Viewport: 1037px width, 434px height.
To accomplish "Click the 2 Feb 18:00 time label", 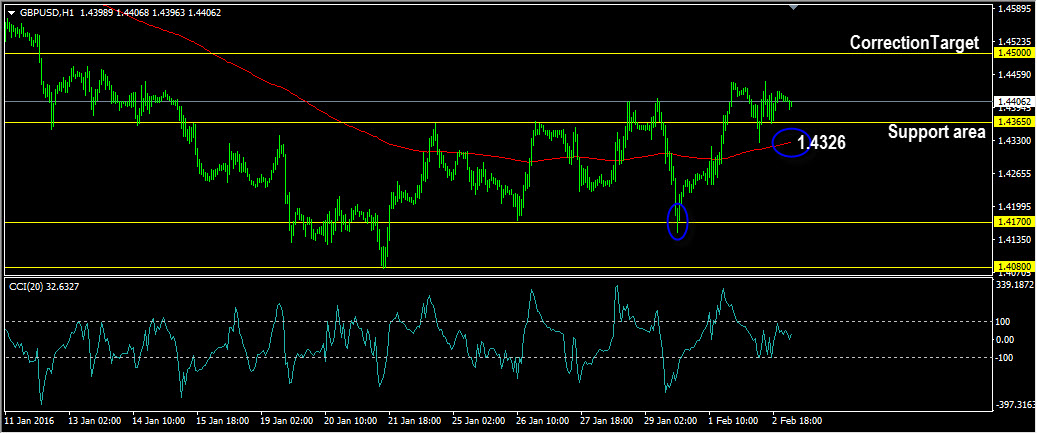I will (x=797, y=421).
